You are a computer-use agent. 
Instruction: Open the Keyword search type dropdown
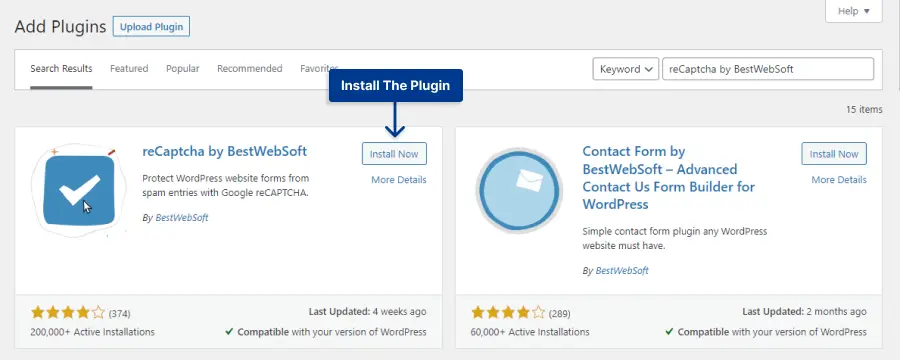[626, 69]
